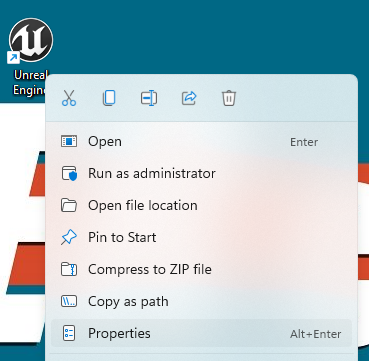This screenshot has height=361, width=369.
Task: Open Properties from the context menu
Action: (201, 333)
